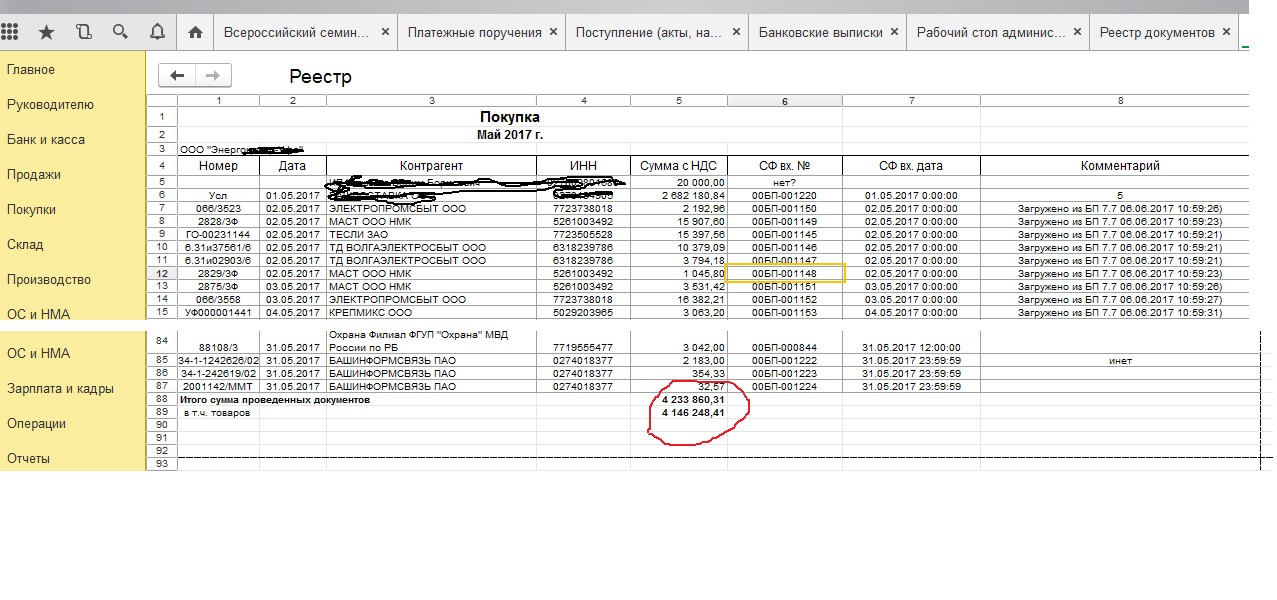Select cell with invoice 00БП-001148
Viewport: 1277px width, 600px height.
(x=785, y=273)
